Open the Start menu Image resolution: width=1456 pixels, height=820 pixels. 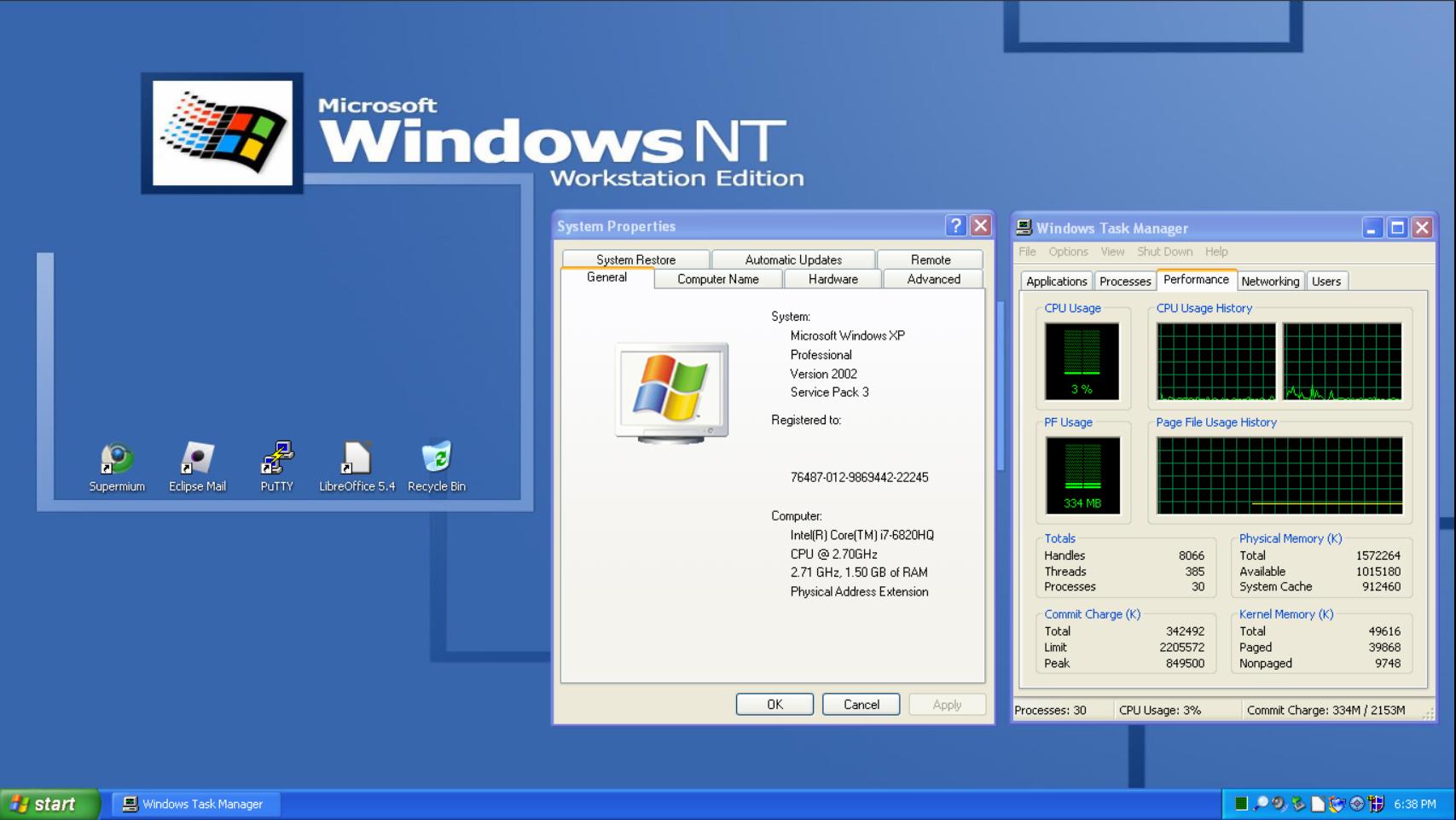[x=49, y=804]
